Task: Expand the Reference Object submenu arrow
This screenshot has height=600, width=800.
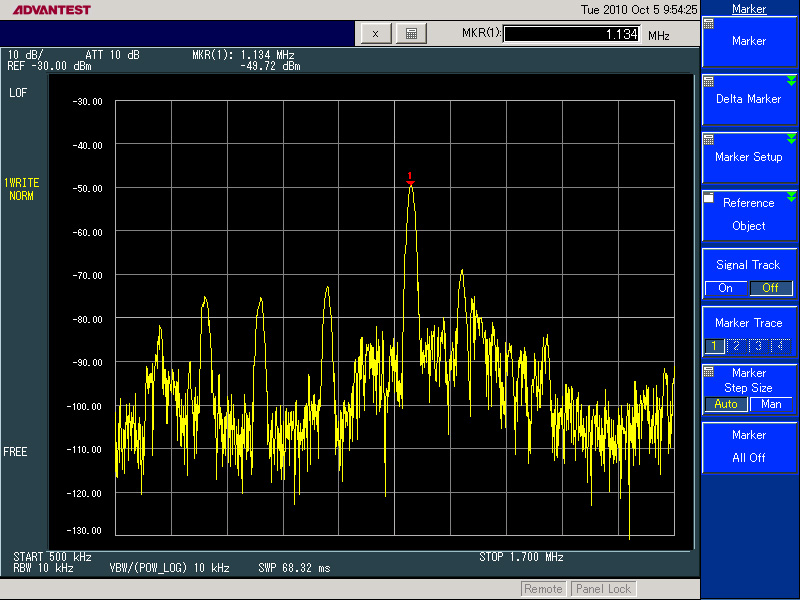Action: [791, 197]
